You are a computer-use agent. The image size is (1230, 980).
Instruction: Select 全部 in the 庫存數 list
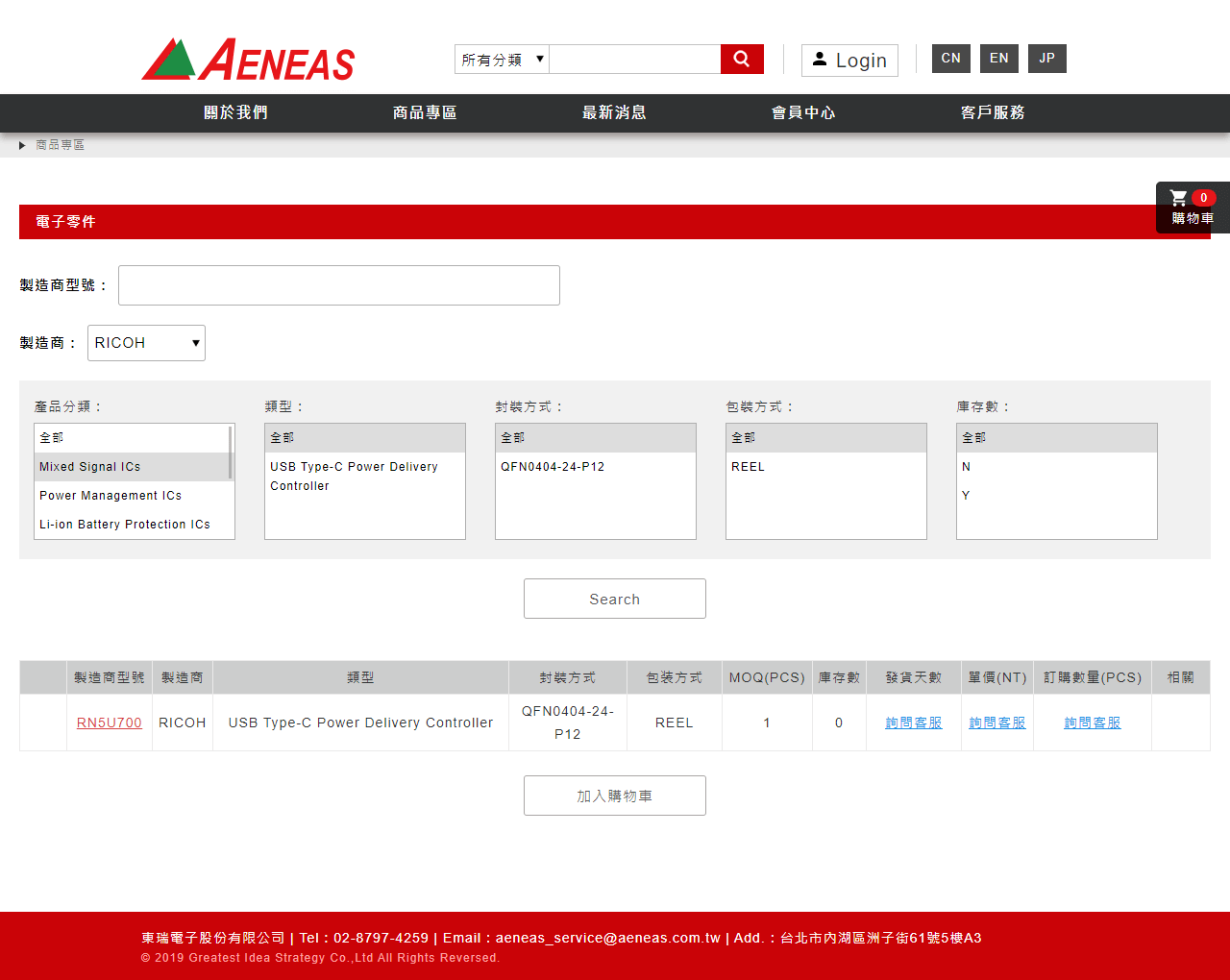(1057, 438)
